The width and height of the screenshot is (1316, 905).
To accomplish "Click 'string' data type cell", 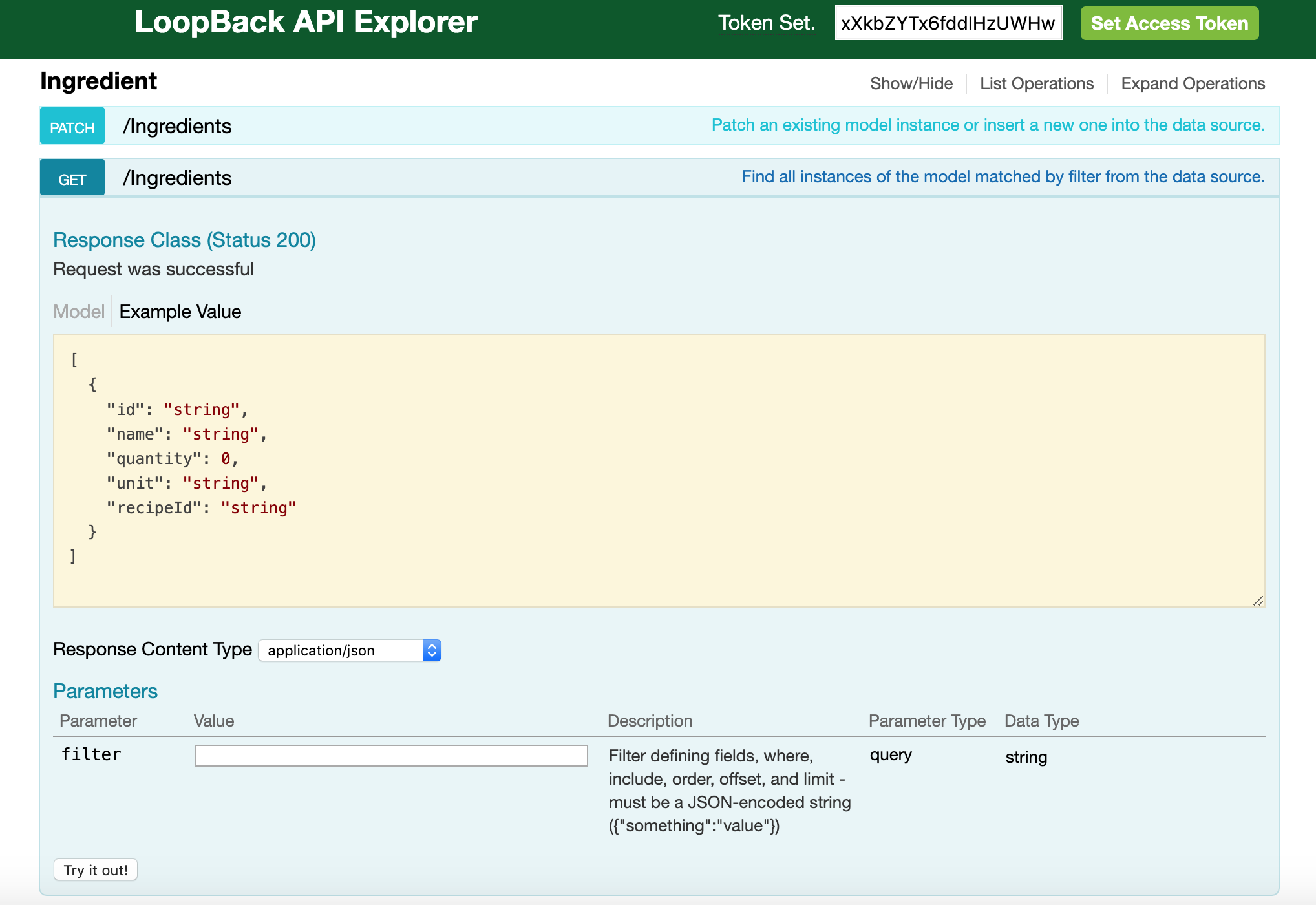I will point(1026,757).
